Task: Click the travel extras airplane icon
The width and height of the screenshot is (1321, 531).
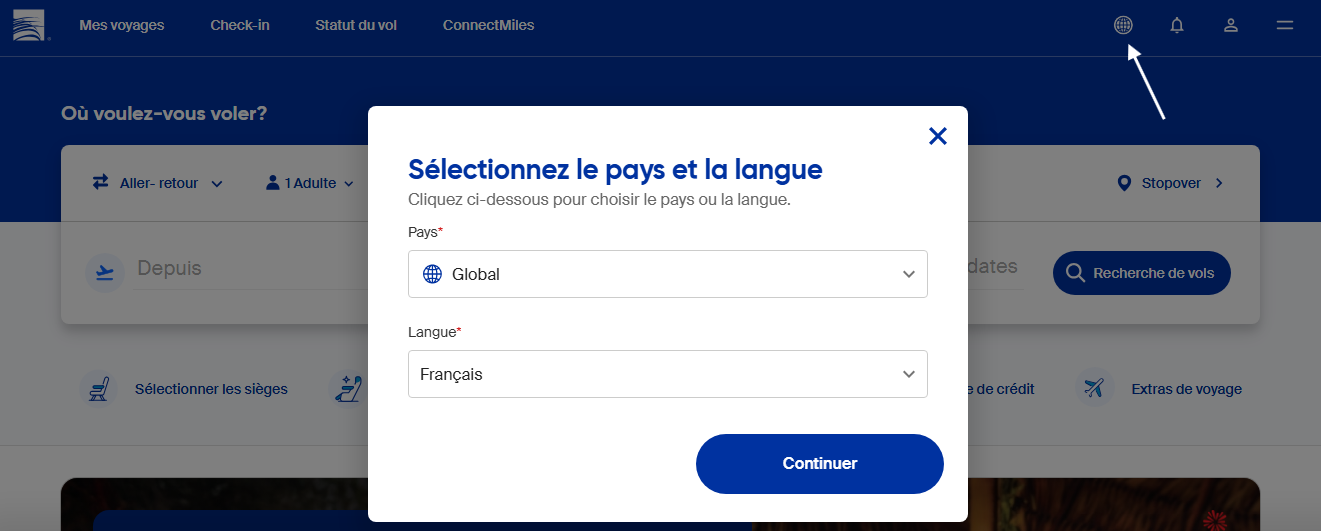Action: pyautogui.click(x=1095, y=389)
